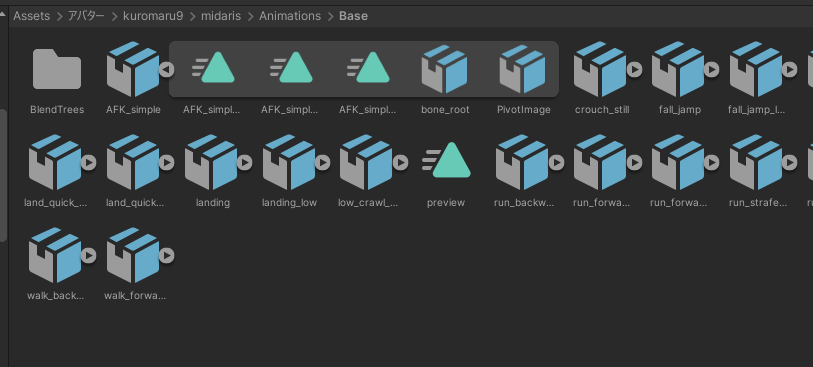813x367 pixels.
Task: Select the run_backw... model asset icon
Action: coord(522,162)
